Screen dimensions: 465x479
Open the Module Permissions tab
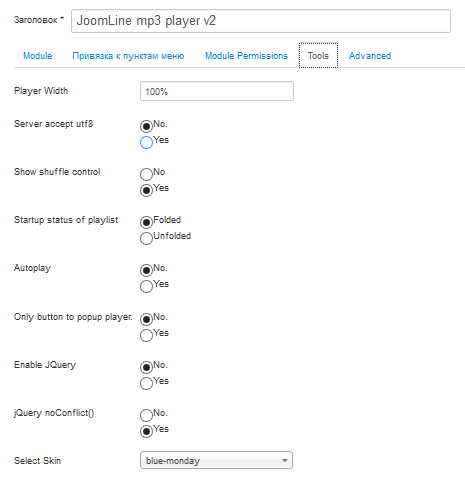click(246, 56)
